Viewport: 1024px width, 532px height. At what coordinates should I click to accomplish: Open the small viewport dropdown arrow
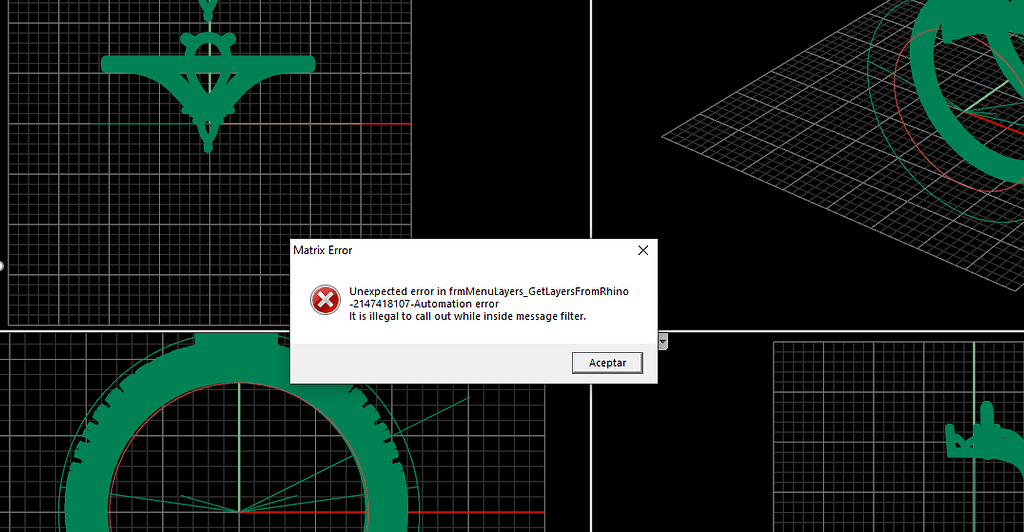tap(663, 341)
